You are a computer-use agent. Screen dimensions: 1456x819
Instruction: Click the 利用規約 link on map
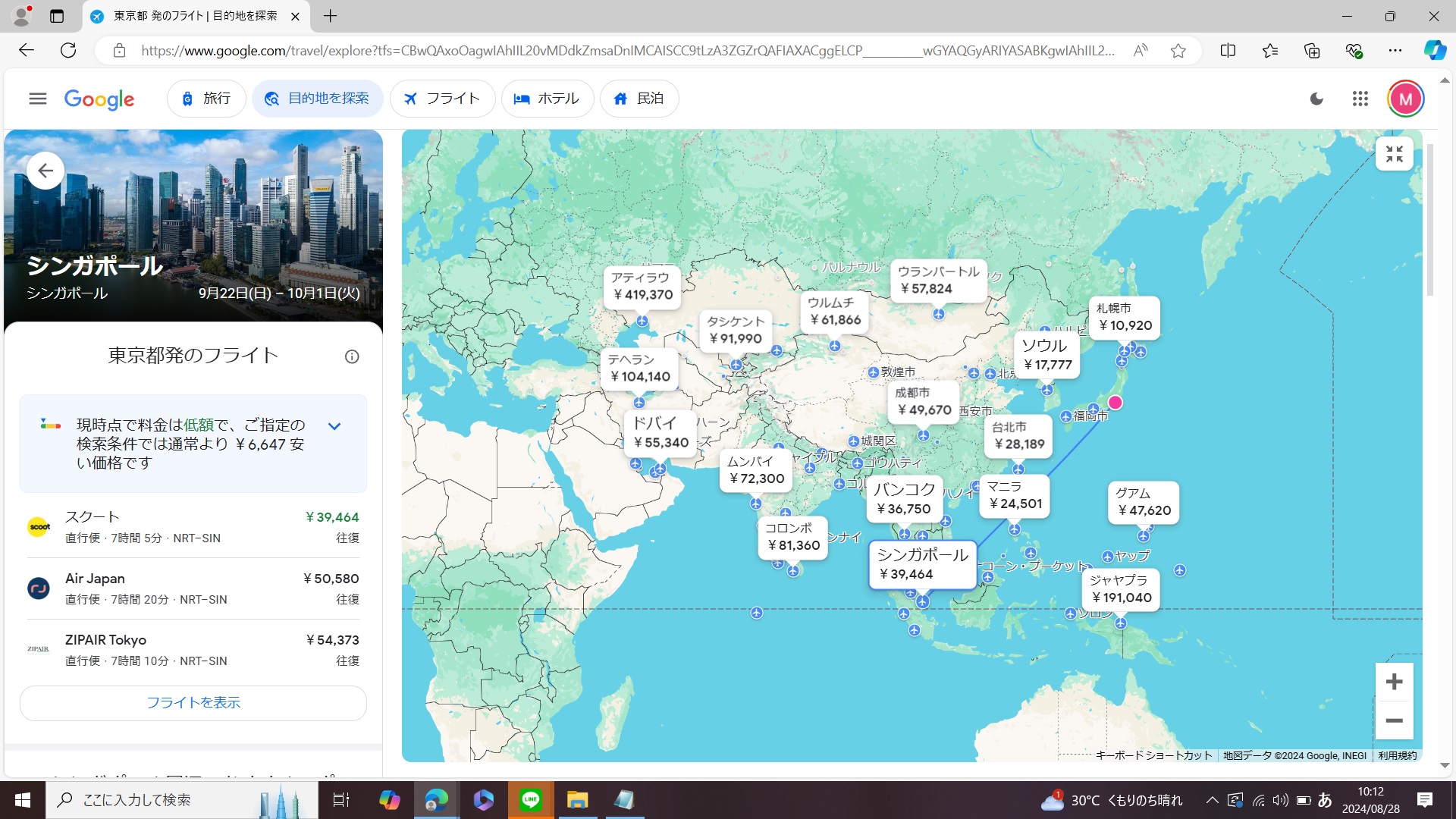pos(1397,755)
